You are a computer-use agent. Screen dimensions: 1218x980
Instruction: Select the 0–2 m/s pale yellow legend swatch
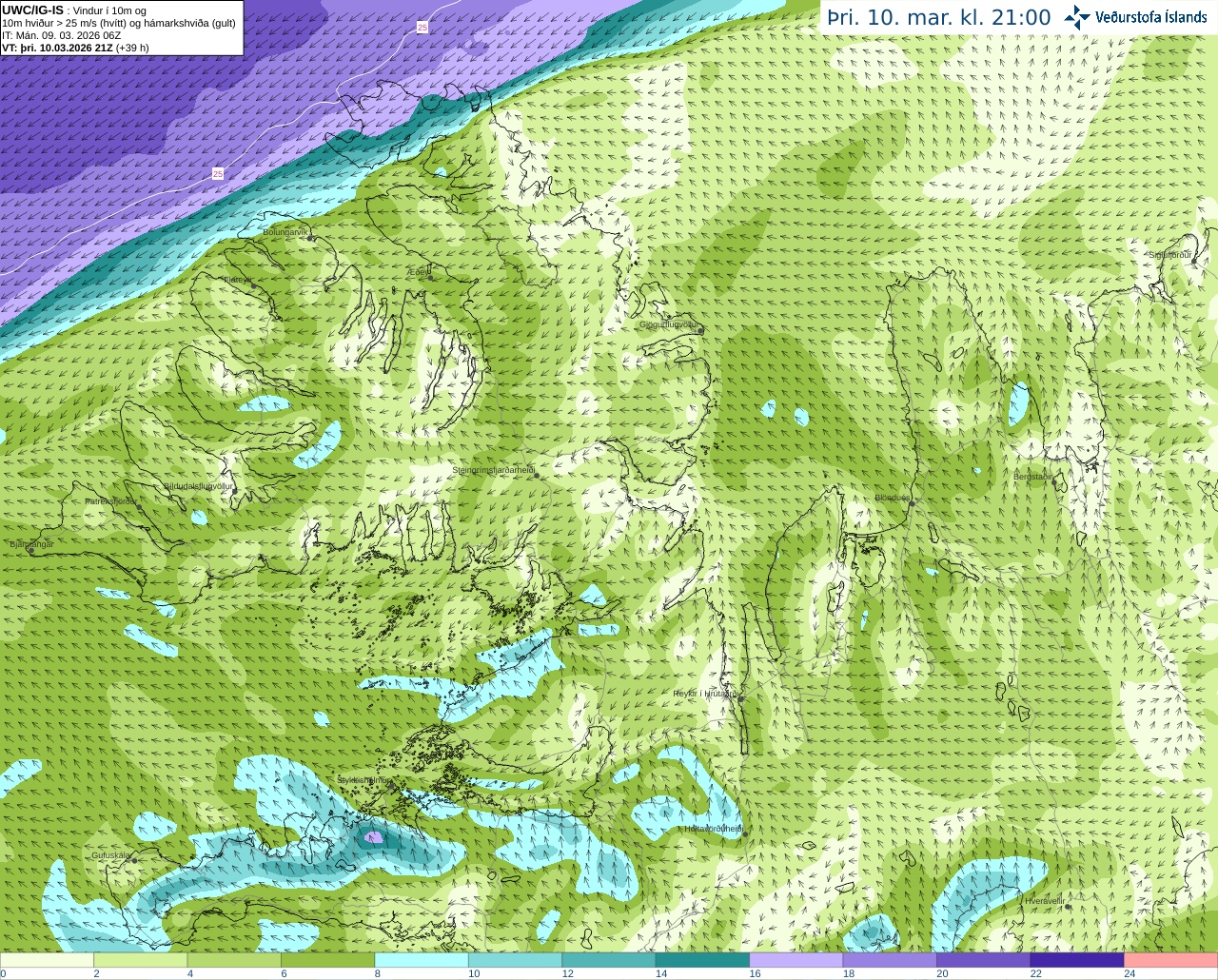(48, 960)
